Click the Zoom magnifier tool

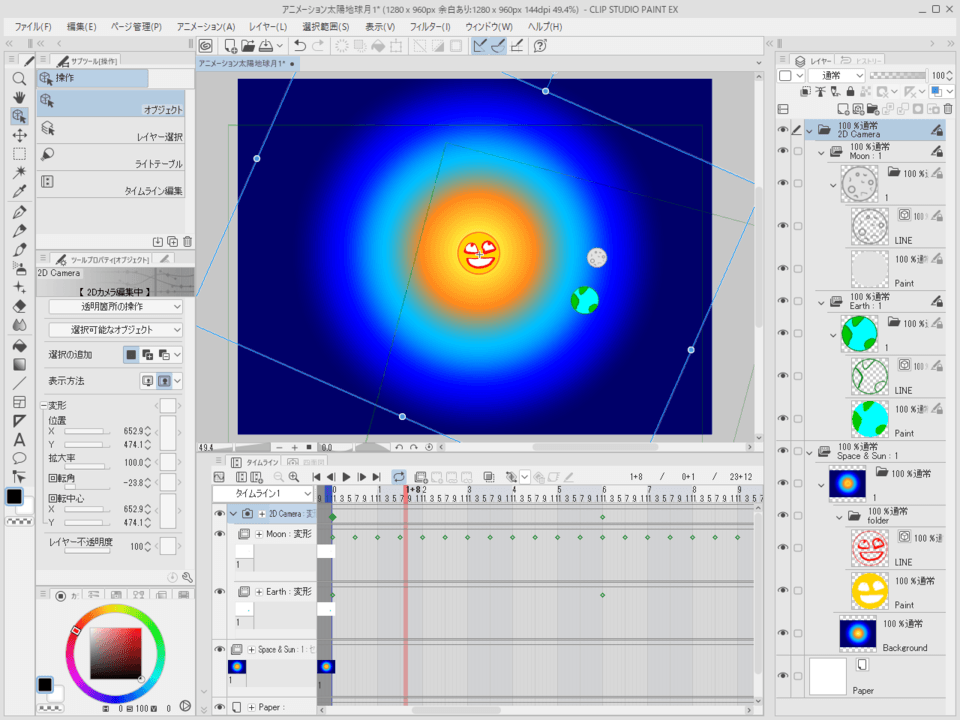(19, 78)
